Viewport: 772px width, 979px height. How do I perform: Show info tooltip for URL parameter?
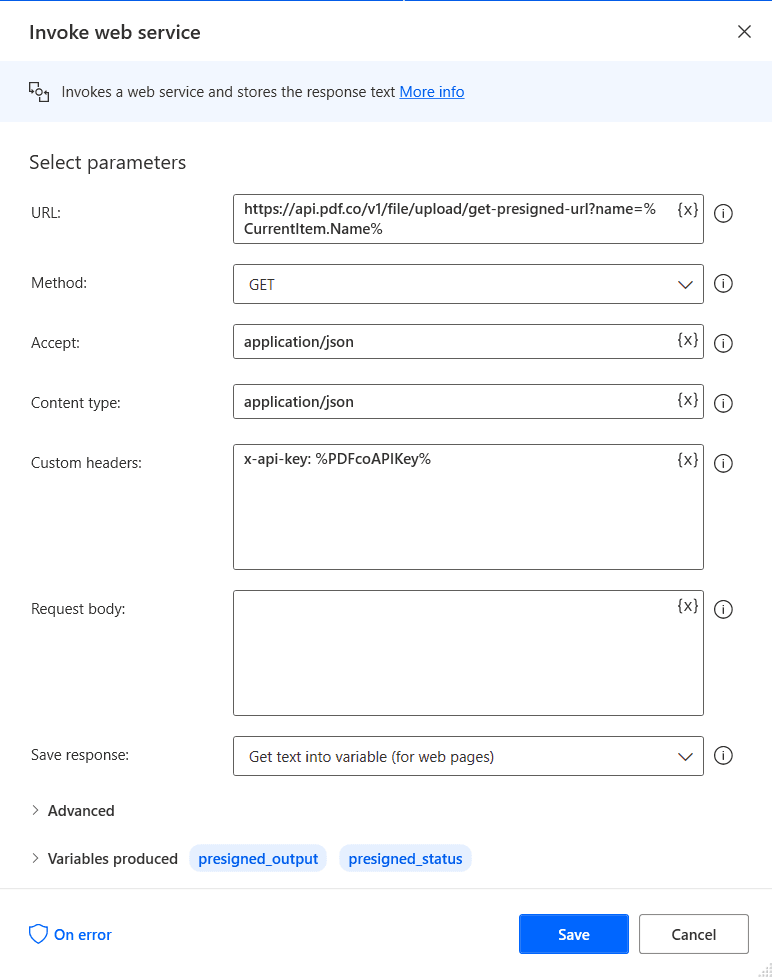pos(724,213)
